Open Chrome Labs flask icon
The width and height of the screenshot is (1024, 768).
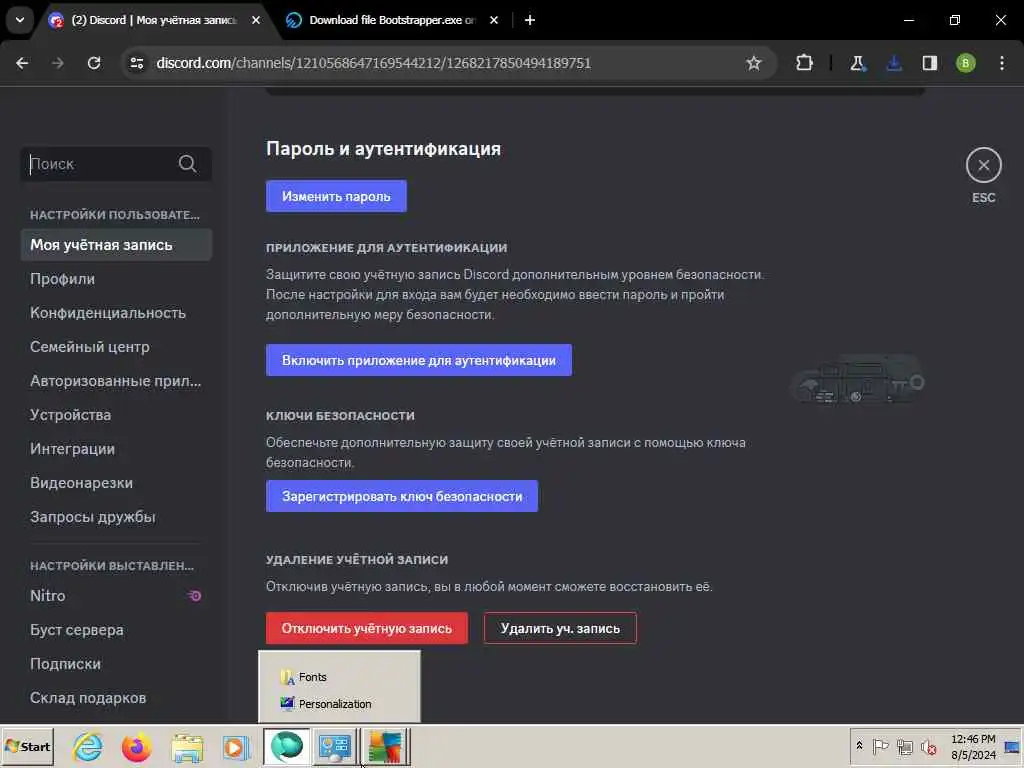(857, 63)
